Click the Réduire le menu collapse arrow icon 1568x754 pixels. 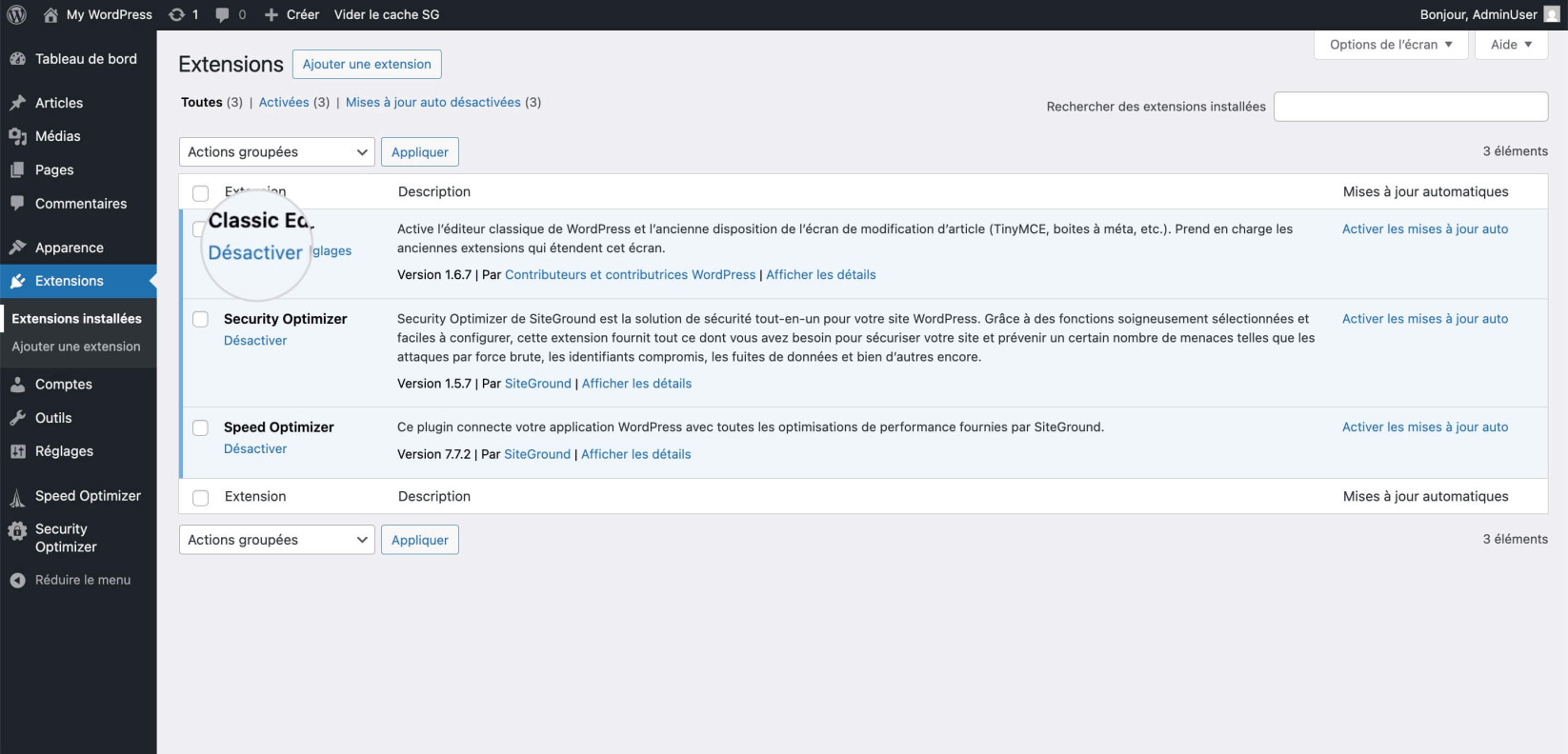click(x=17, y=580)
